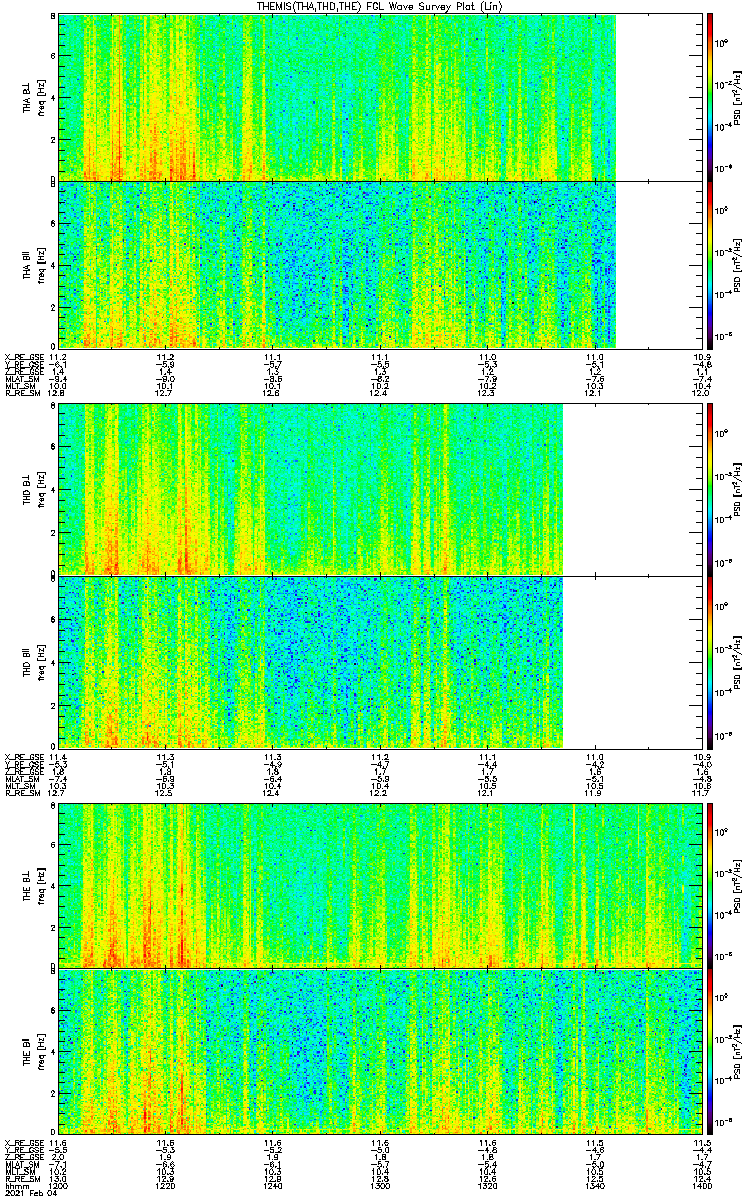Select the THD B⊥ spectrogram panel

(x=380, y=489)
